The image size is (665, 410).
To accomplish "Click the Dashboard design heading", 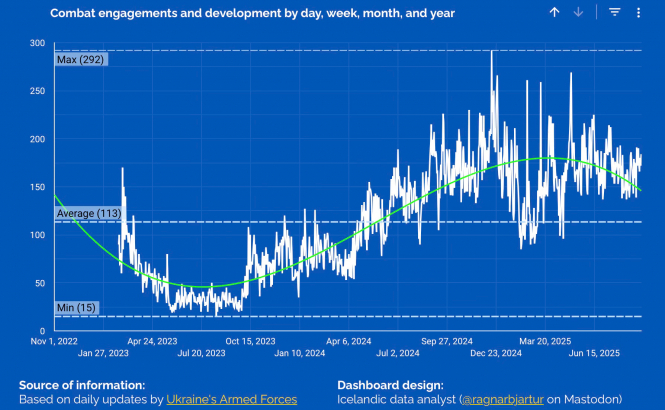I will tap(390, 384).
